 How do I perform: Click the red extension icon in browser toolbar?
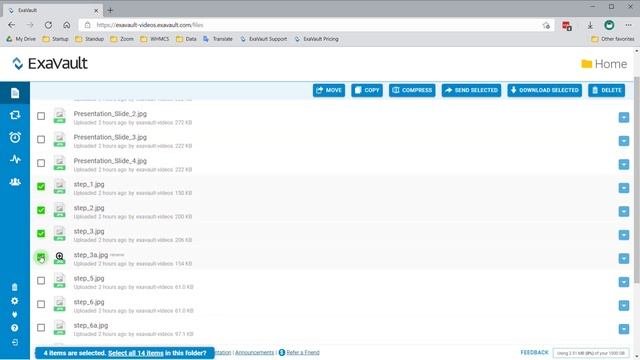point(567,26)
